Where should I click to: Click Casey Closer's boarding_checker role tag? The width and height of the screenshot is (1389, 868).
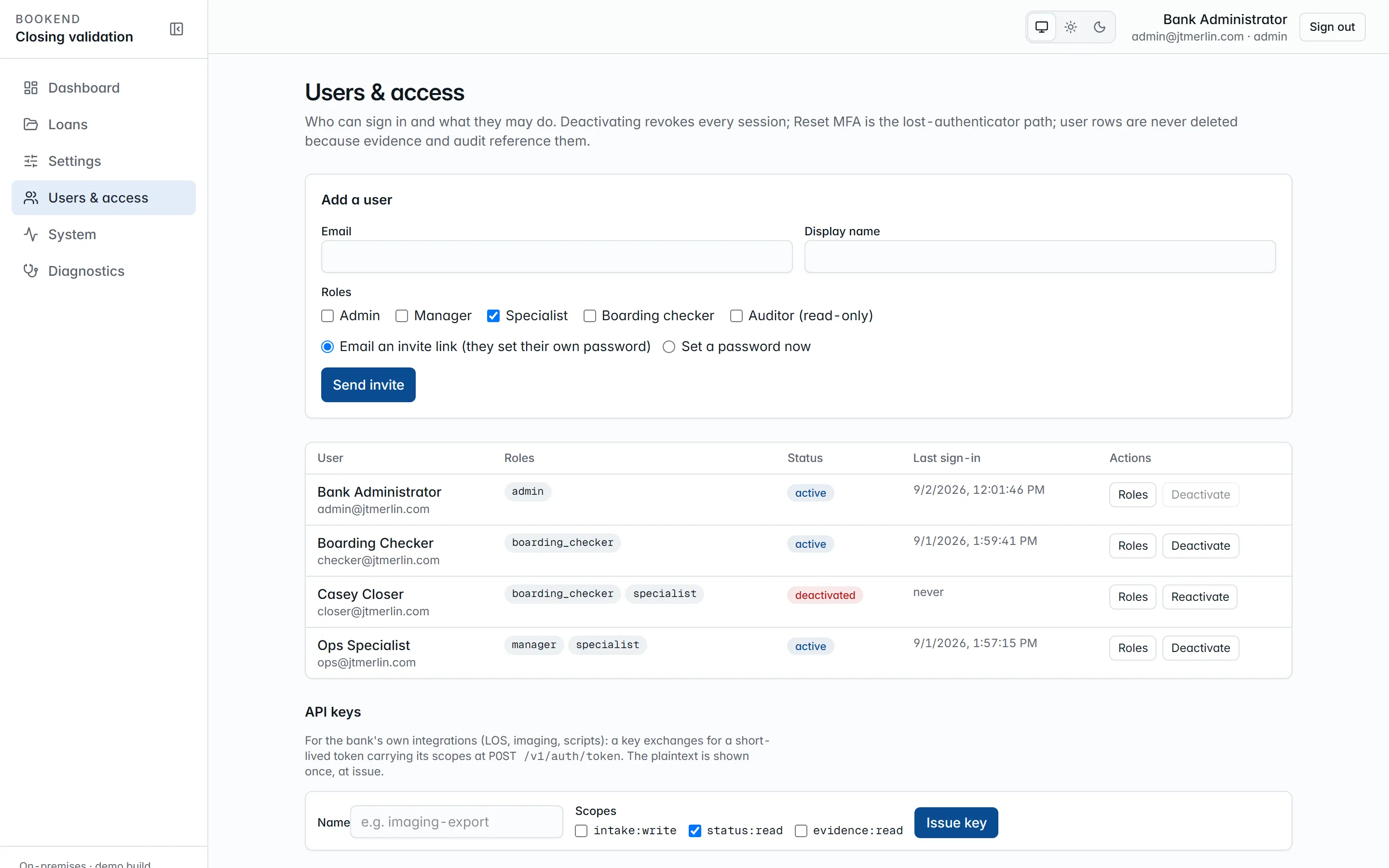pyautogui.click(x=562, y=594)
